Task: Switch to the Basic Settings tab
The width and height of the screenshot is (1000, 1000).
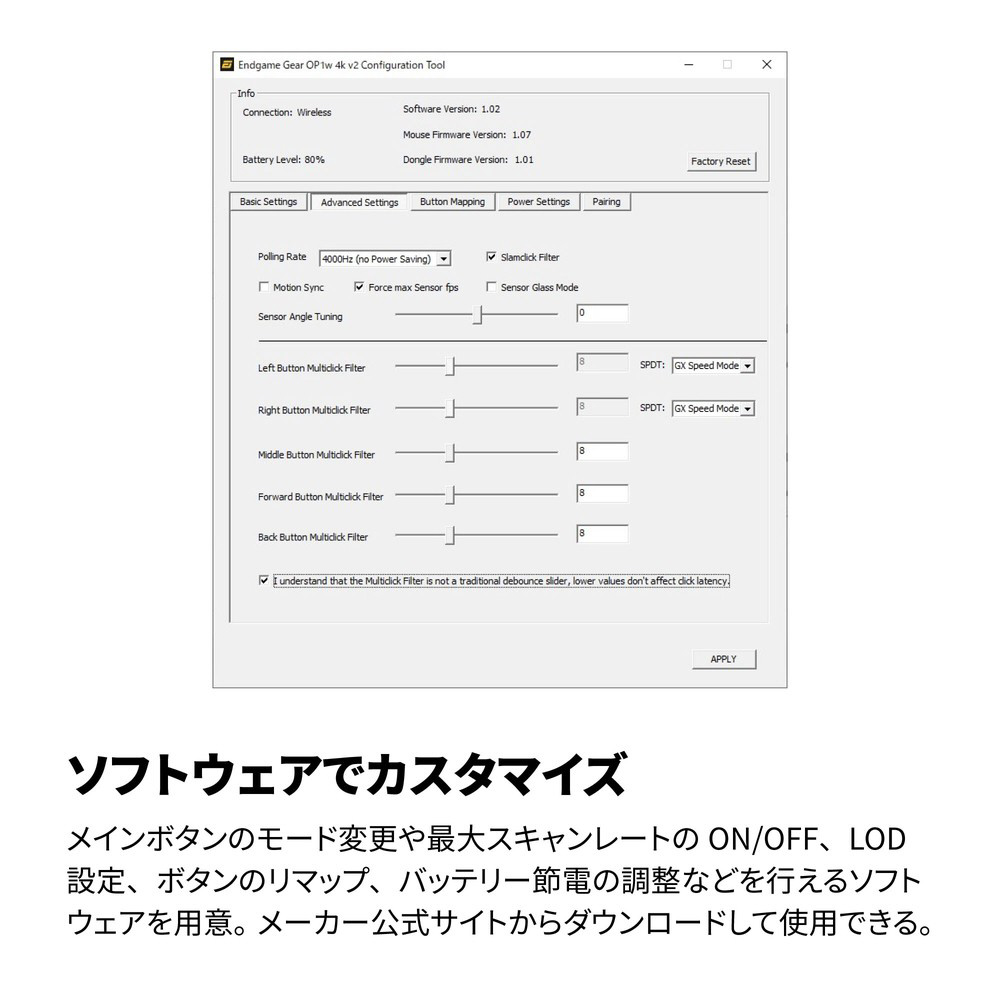Action: point(268,202)
